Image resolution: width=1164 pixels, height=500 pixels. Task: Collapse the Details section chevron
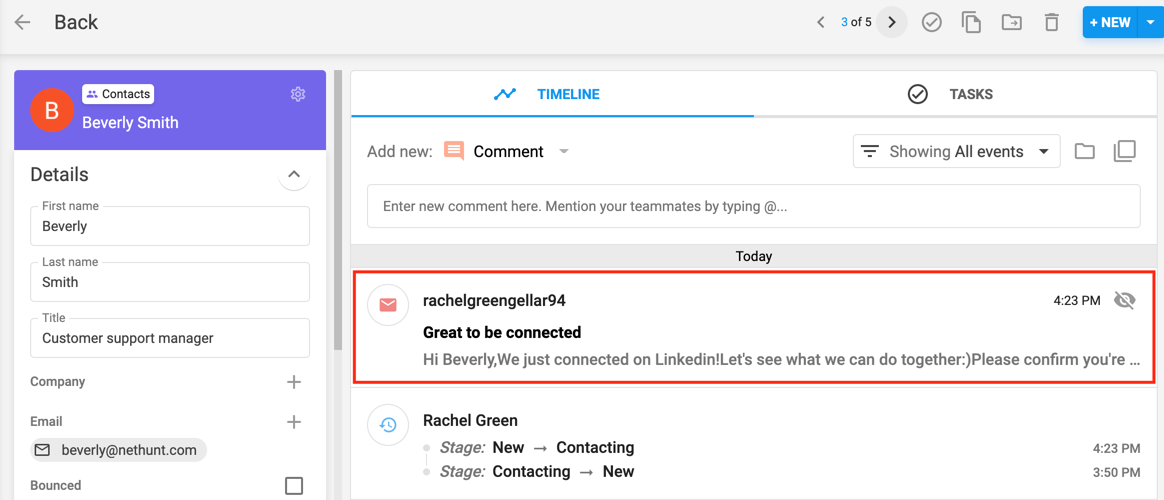[294, 175]
